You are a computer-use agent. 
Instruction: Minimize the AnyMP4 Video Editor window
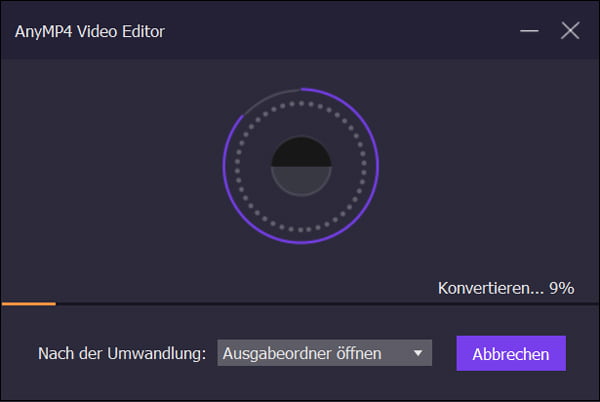pyautogui.click(x=531, y=31)
